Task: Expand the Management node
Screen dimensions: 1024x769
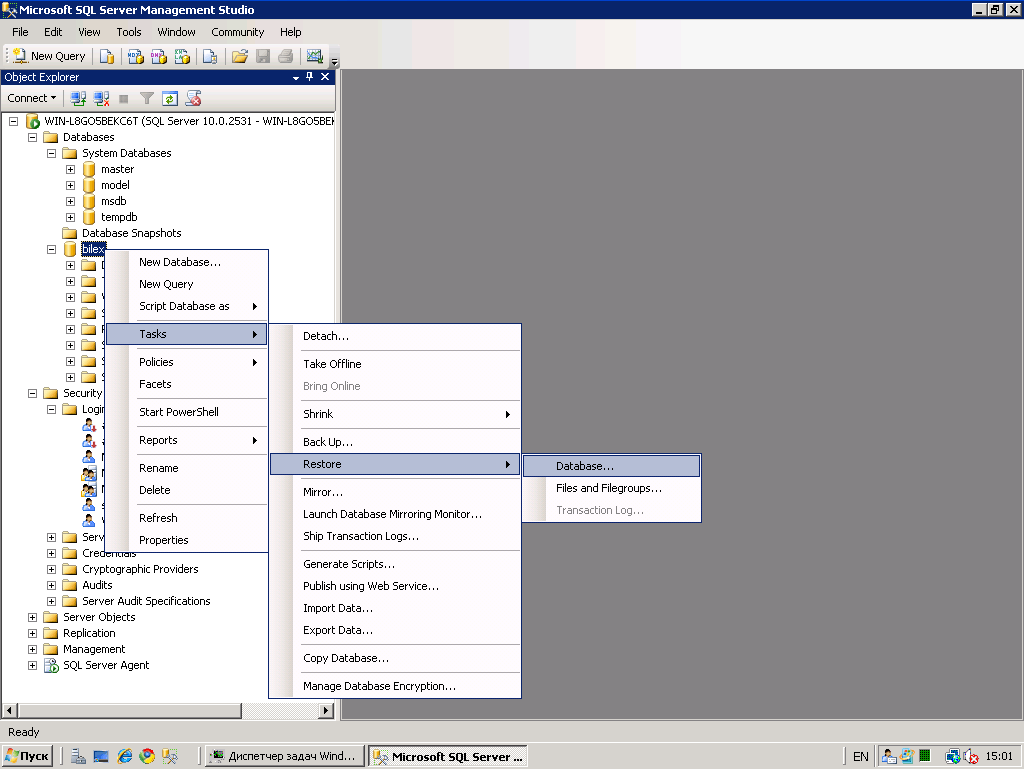Action: 33,650
